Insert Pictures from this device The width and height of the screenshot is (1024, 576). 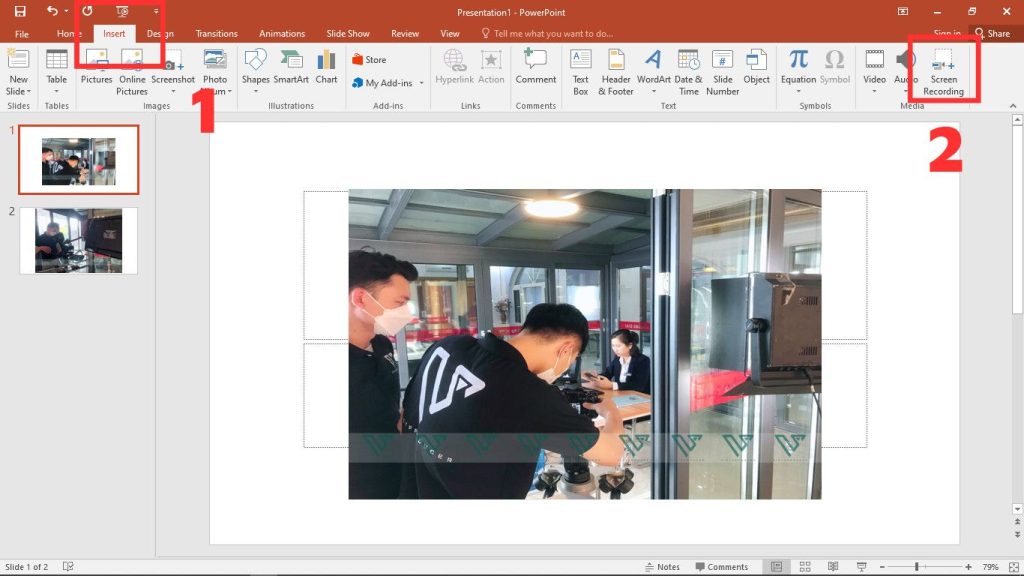click(96, 66)
